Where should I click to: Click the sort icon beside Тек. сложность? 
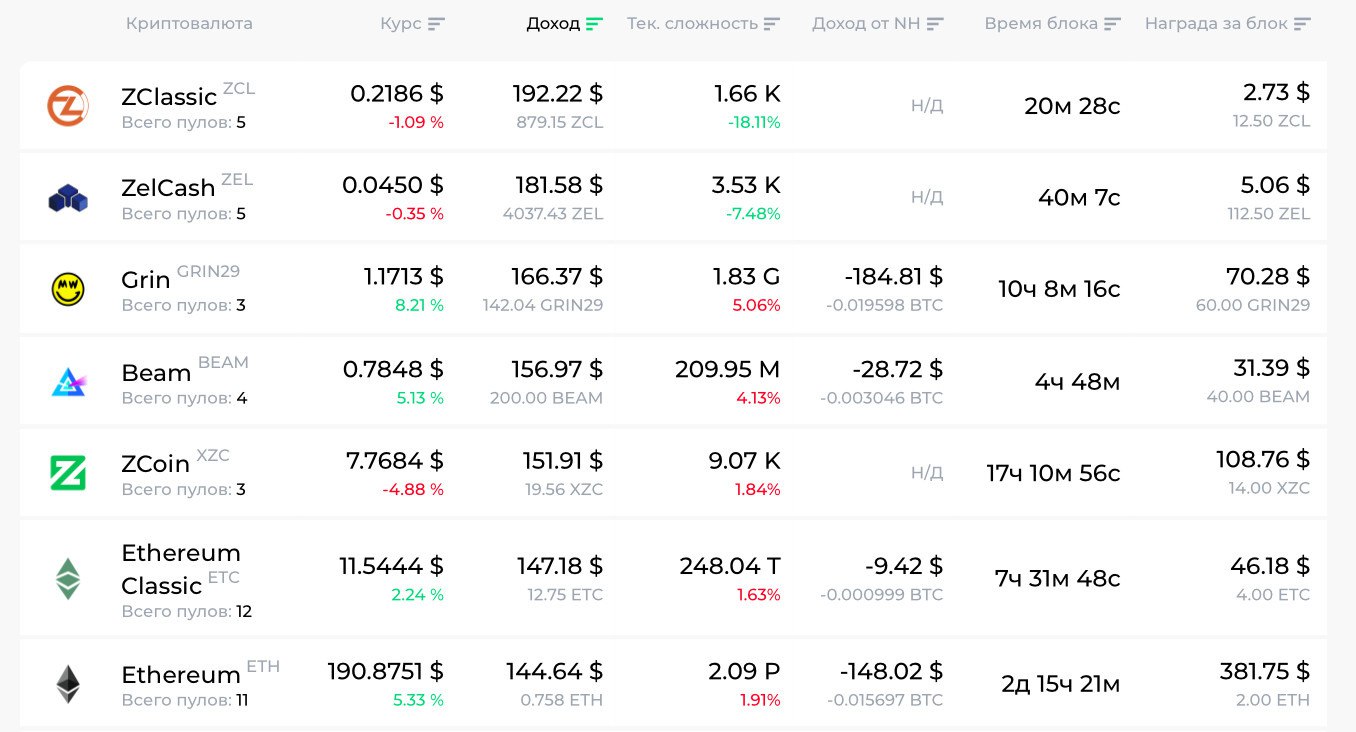772,24
